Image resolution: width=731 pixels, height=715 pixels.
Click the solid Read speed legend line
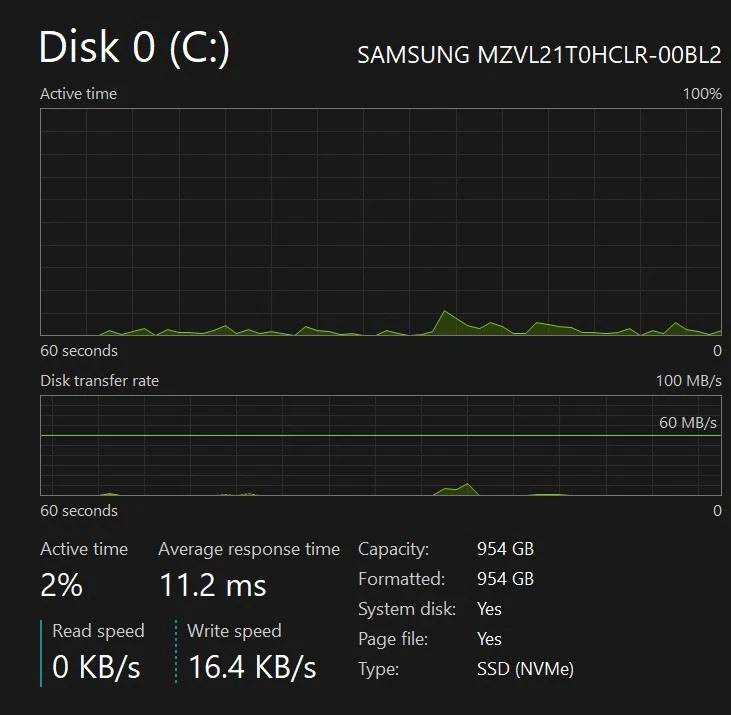tap(41, 653)
